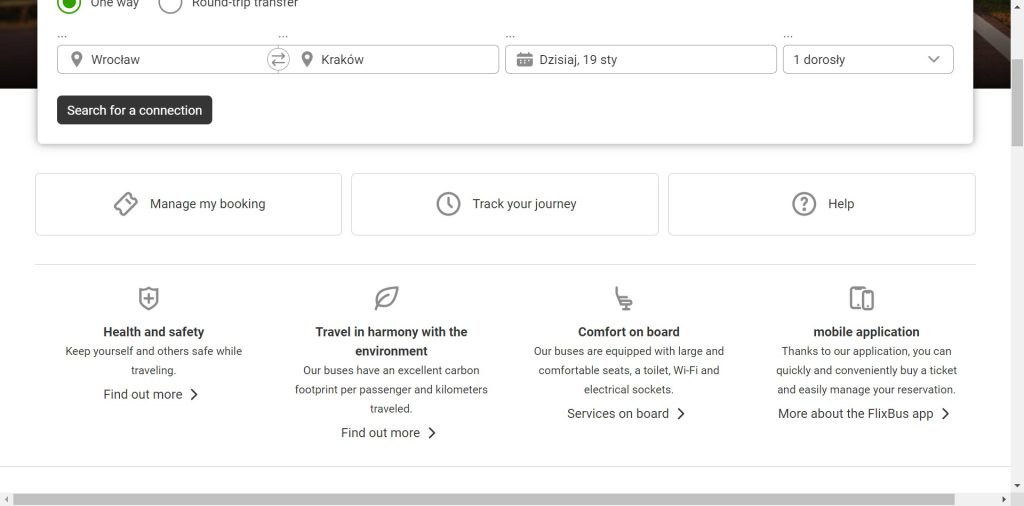The height and width of the screenshot is (506, 1024).
Task: Click the swap origin and destination arrows icon
Action: point(278,59)
